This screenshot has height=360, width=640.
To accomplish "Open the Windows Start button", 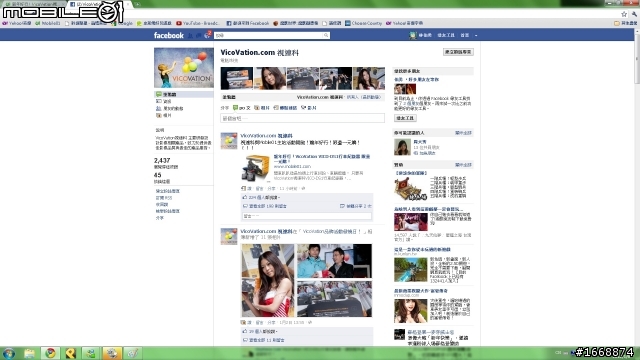I will [9, 353].
